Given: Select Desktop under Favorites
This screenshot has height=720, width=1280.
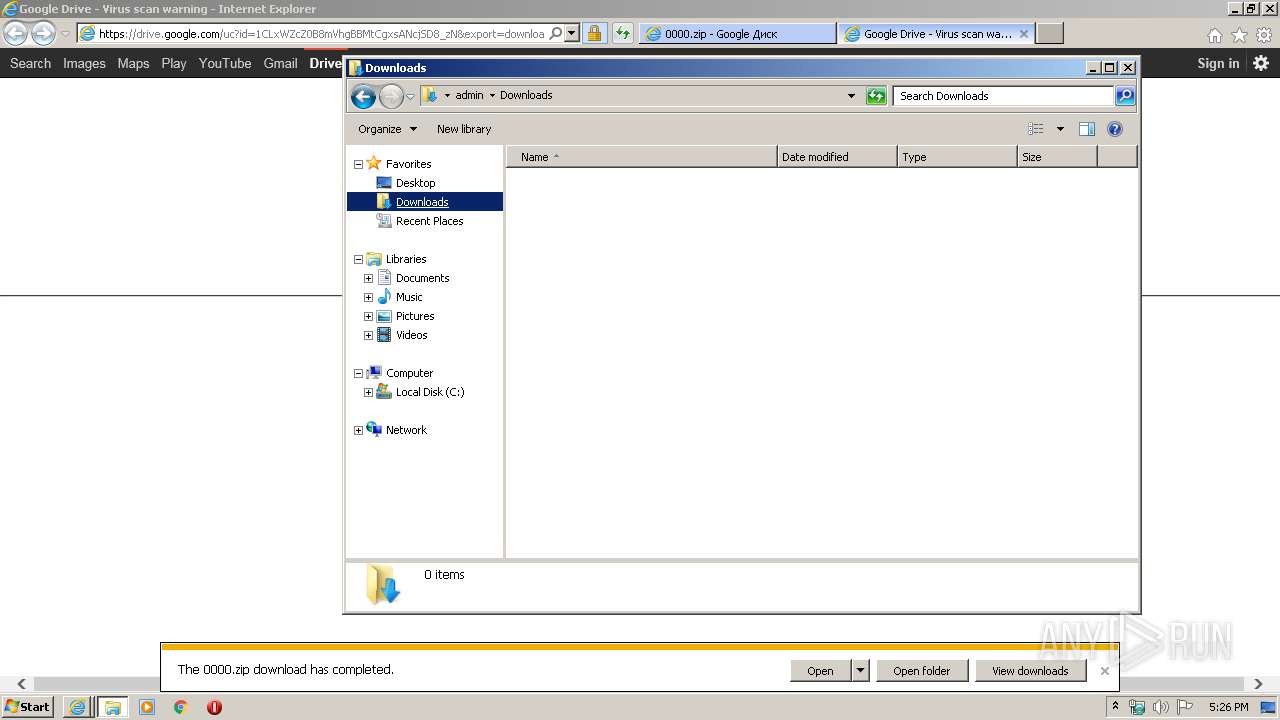Looking at the screenshot, I should 415,183.
